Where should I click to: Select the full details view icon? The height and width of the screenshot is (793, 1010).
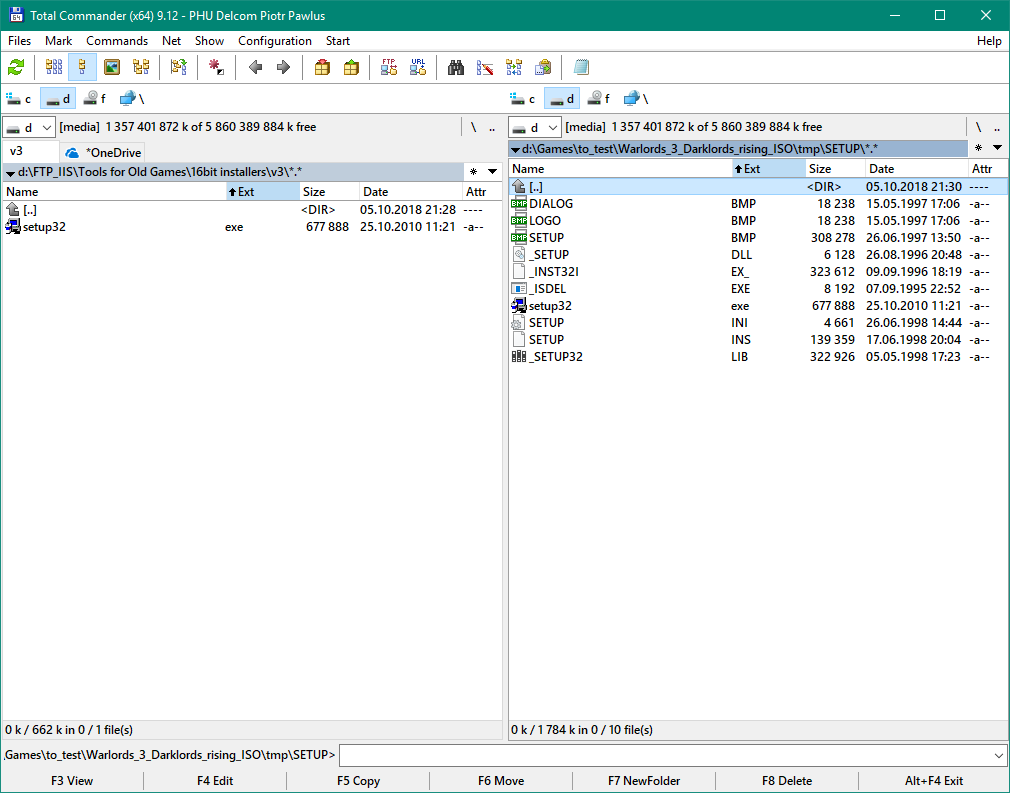[82, 67]
